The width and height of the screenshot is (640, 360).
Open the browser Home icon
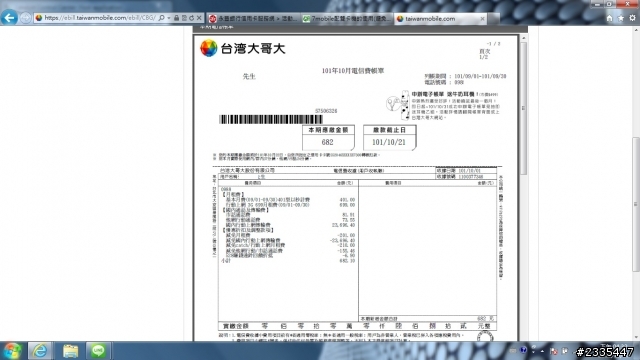609,18
